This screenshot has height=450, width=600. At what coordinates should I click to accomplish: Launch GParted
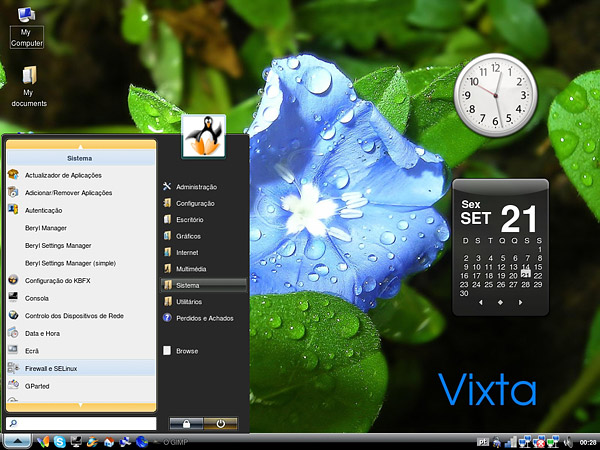(x=81, y=386)
